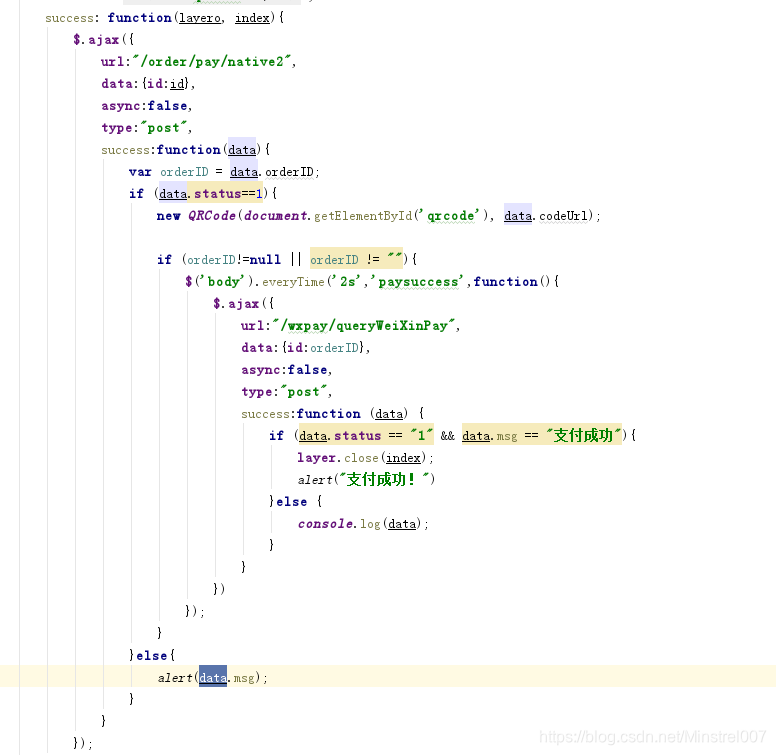776x755 pixels.
Task: Click 'success:function (data) {' of the inner ajax
Action: pyautogui.click(x=333, y=414)
